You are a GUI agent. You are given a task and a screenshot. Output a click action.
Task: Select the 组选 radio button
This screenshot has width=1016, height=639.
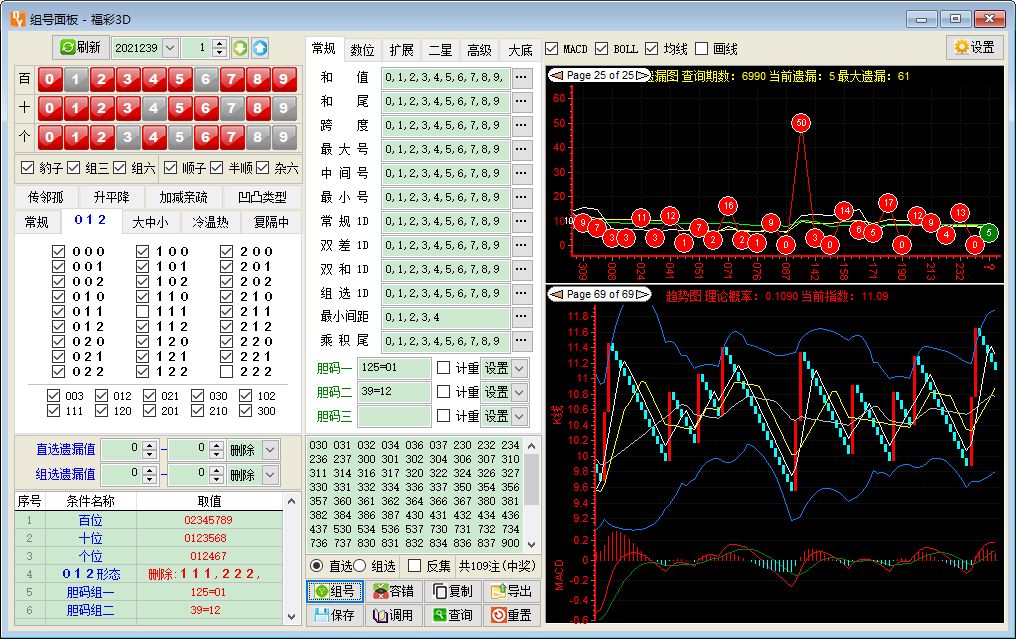(360, 566)
